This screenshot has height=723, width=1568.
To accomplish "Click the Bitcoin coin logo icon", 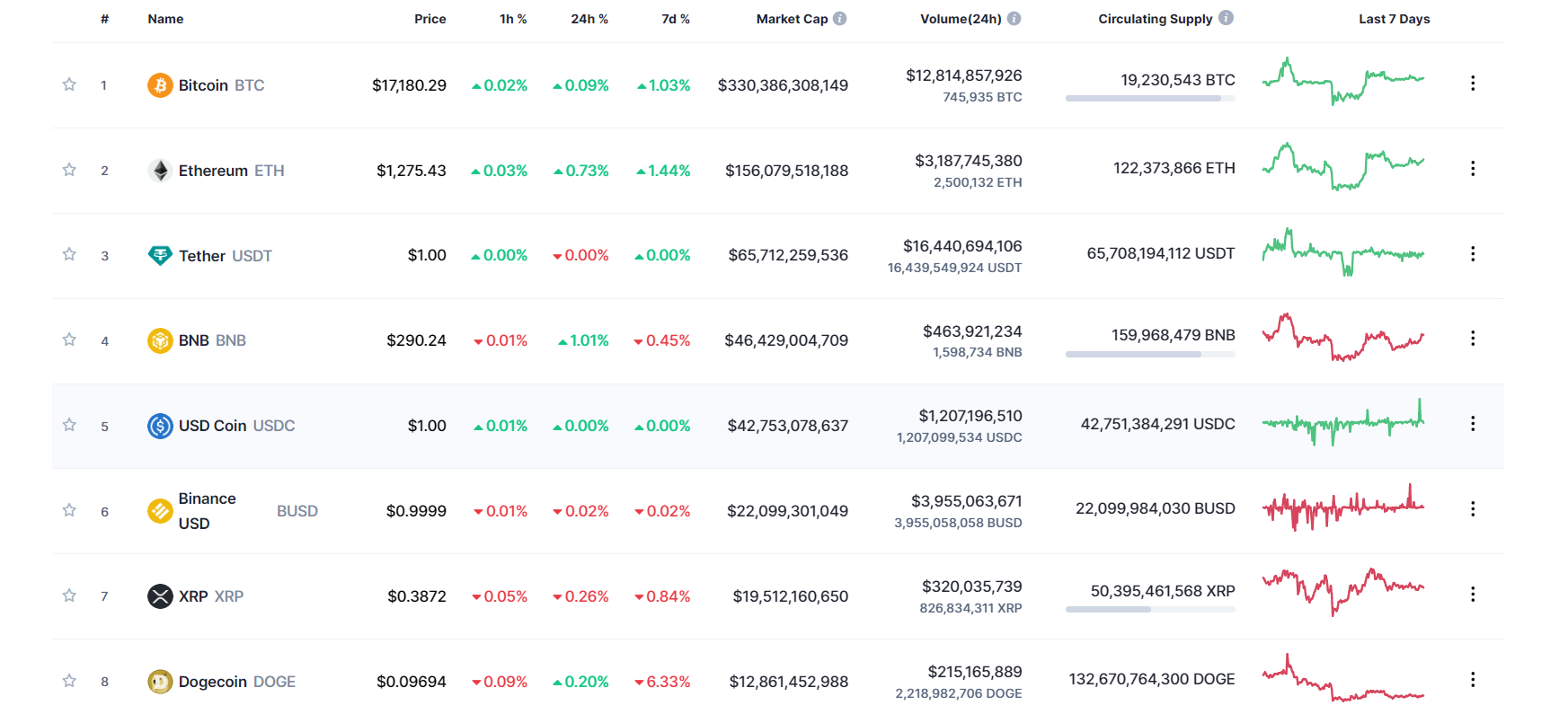I will coord(160,85).
